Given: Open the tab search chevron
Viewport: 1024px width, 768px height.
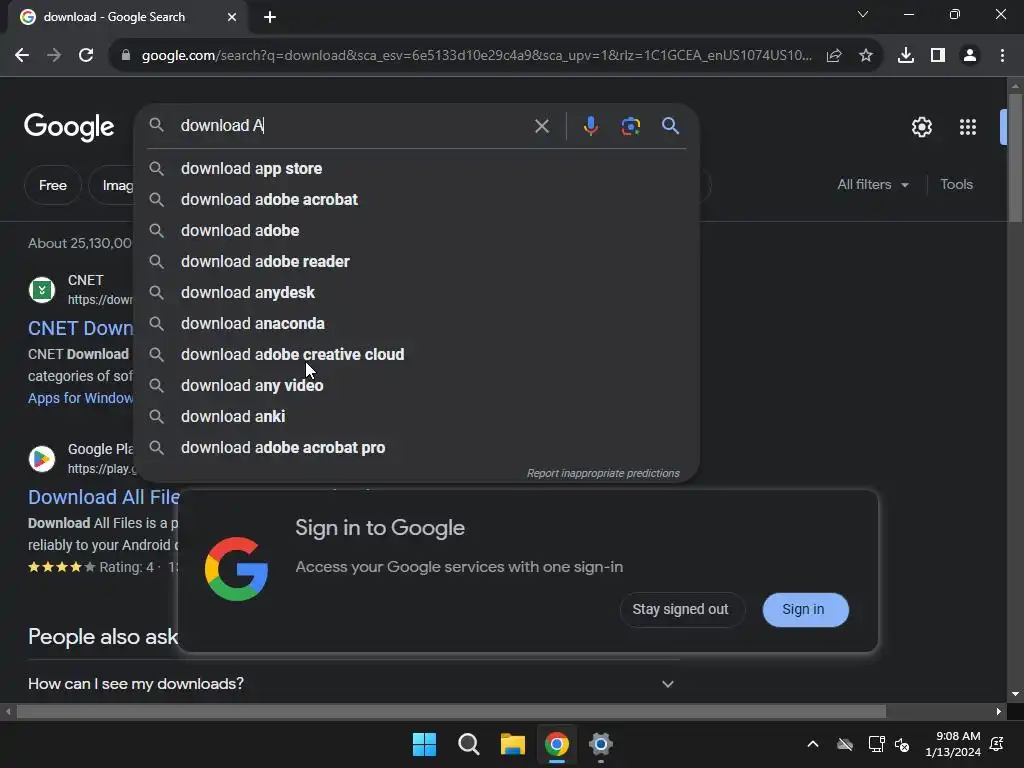Looking at the screenshot, I should [x=863, y=14].
